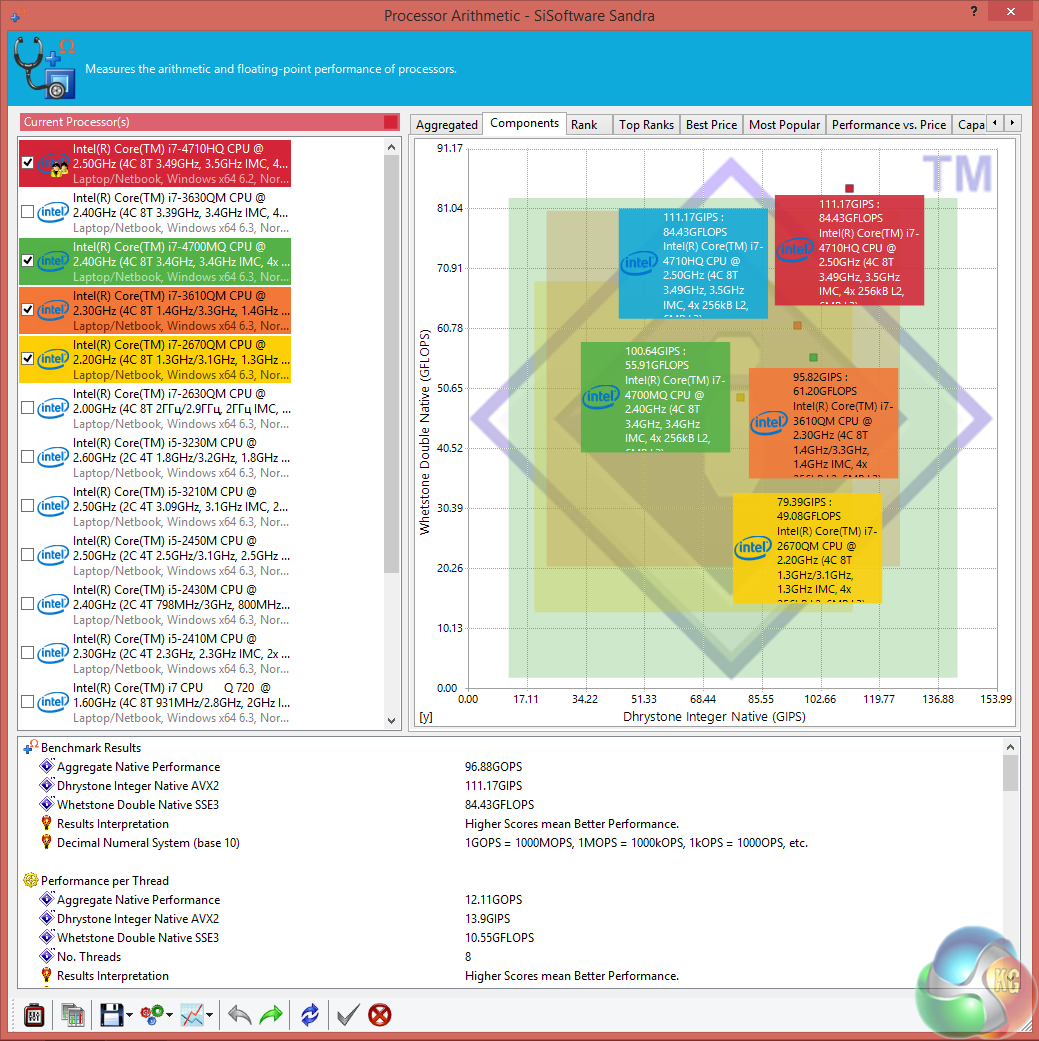
Task: Check the Core i5-2450M processor checkbox
Action: click(x=27, y=554)
